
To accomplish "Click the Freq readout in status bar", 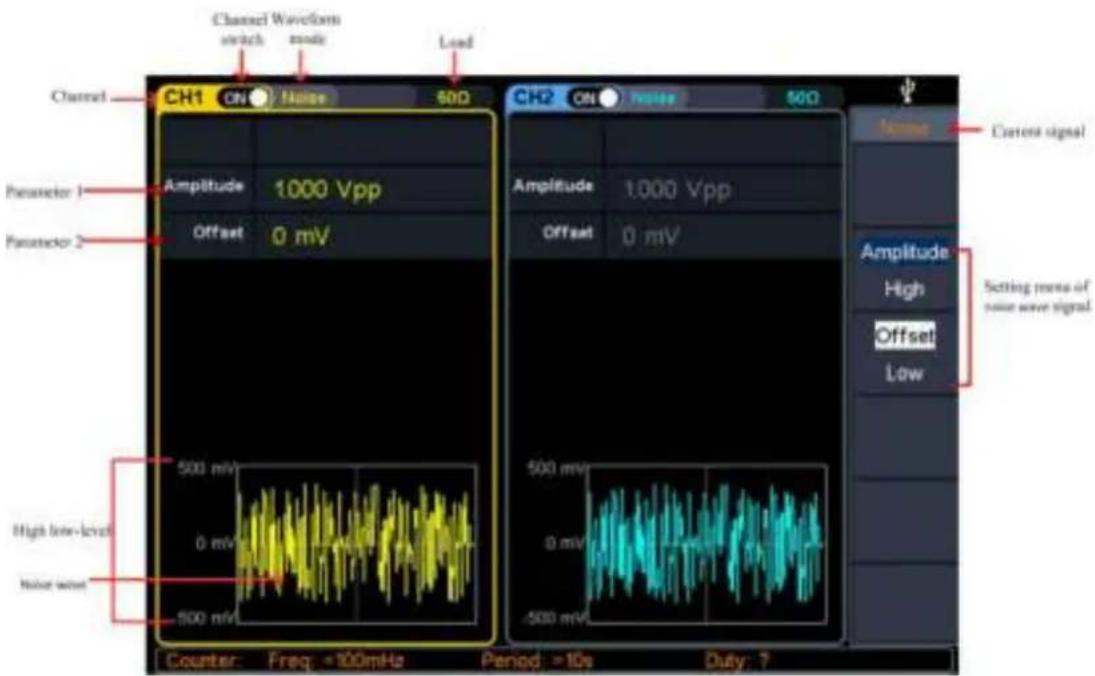I will (x=335, y=660).
